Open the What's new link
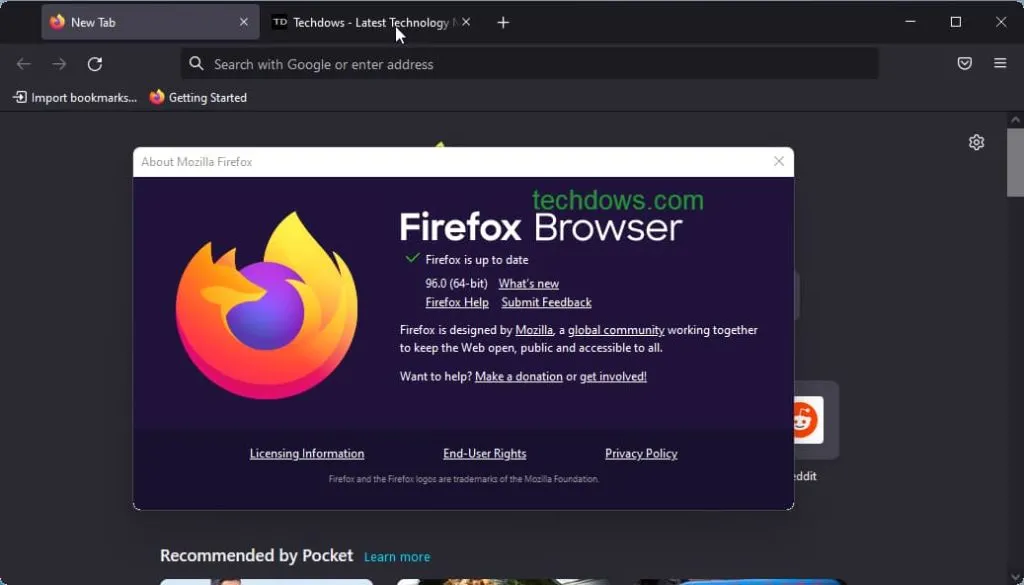Viewport: 1024px width, 585px height. (x=529, y=283)
